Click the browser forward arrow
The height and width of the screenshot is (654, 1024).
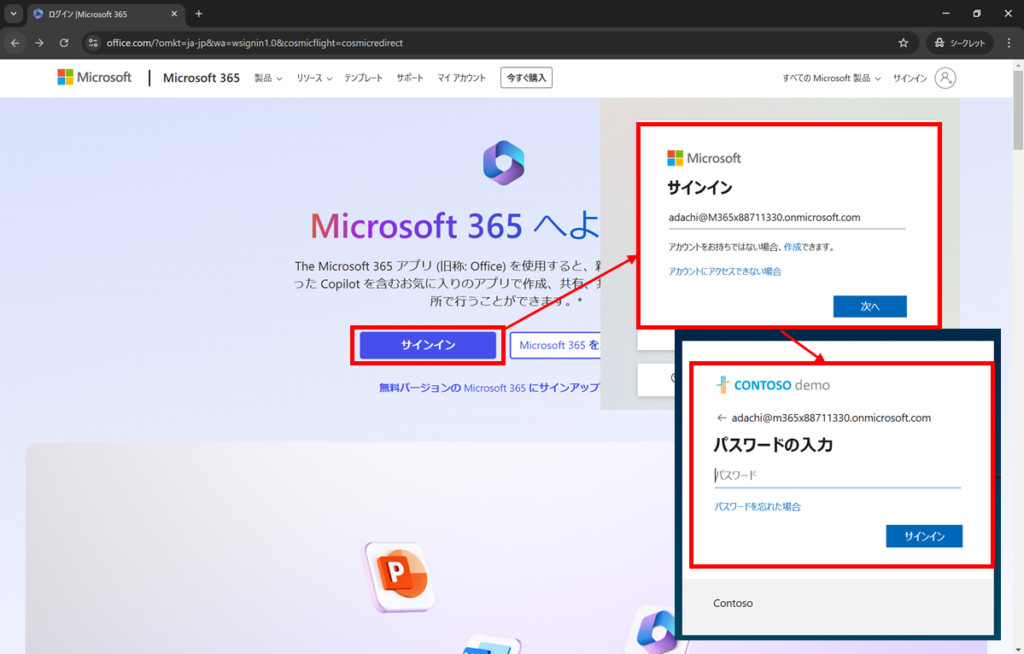(x=39, y=43)
